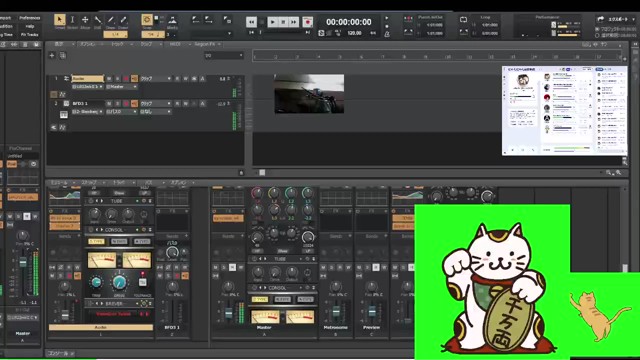
Task: Open track 1 edit filter クリップ dropdown
Action: (x=156, y=79)
